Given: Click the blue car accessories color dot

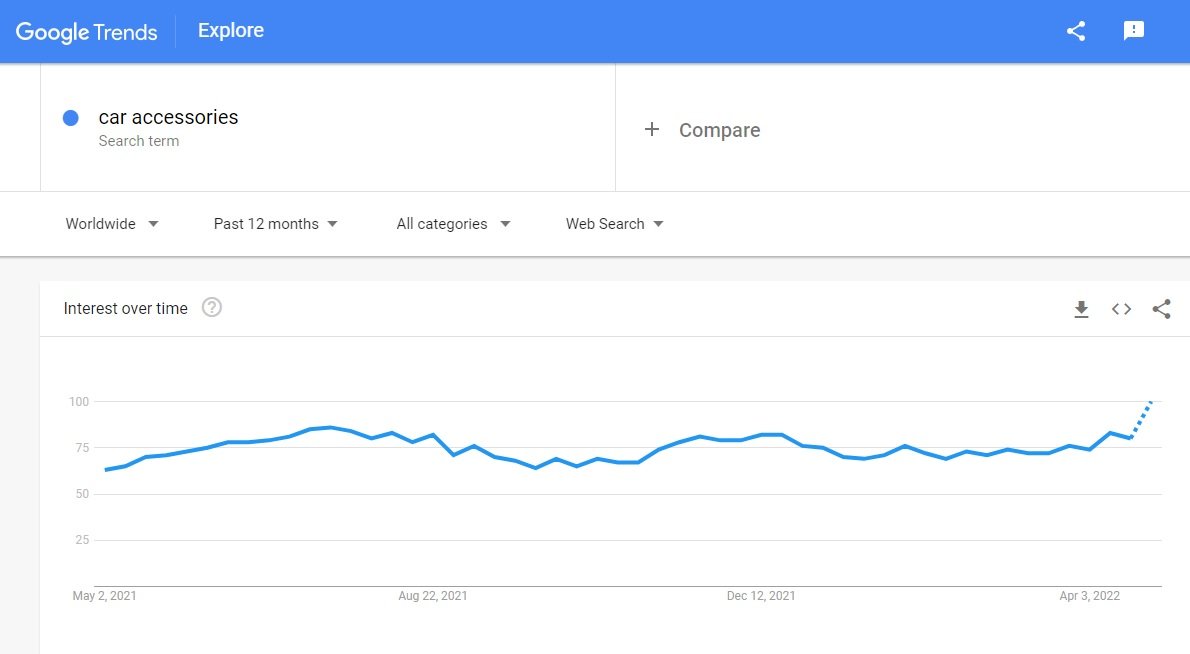Looking at the screenshot, I should pos(71,118).
